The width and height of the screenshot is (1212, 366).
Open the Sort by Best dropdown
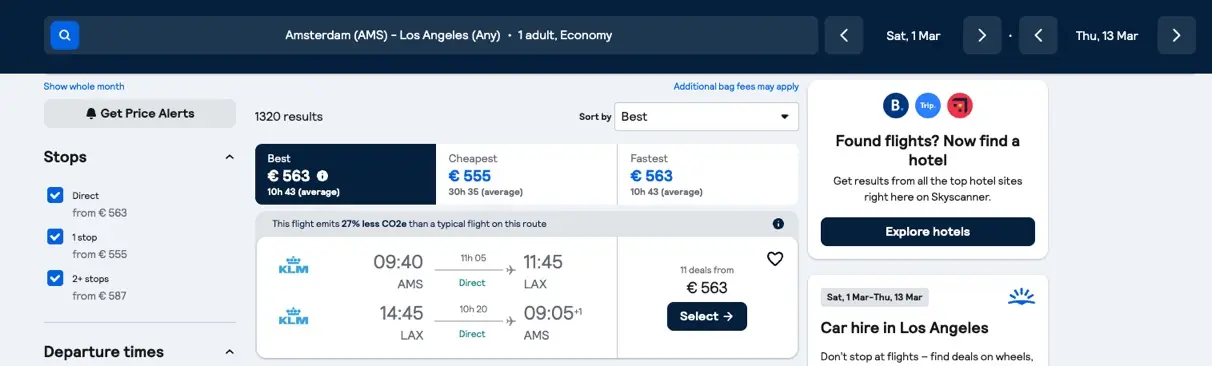[706, 116]
